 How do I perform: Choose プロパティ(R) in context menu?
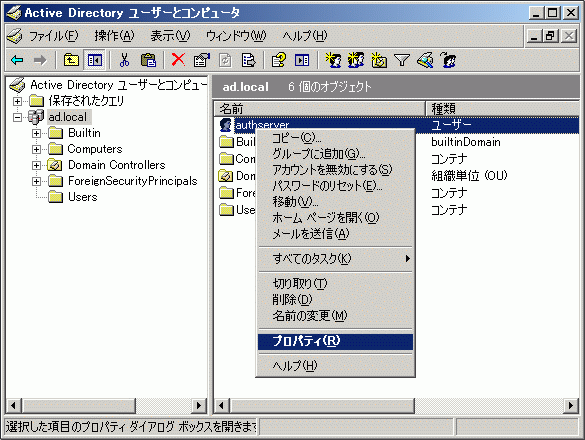click(335, 341)
